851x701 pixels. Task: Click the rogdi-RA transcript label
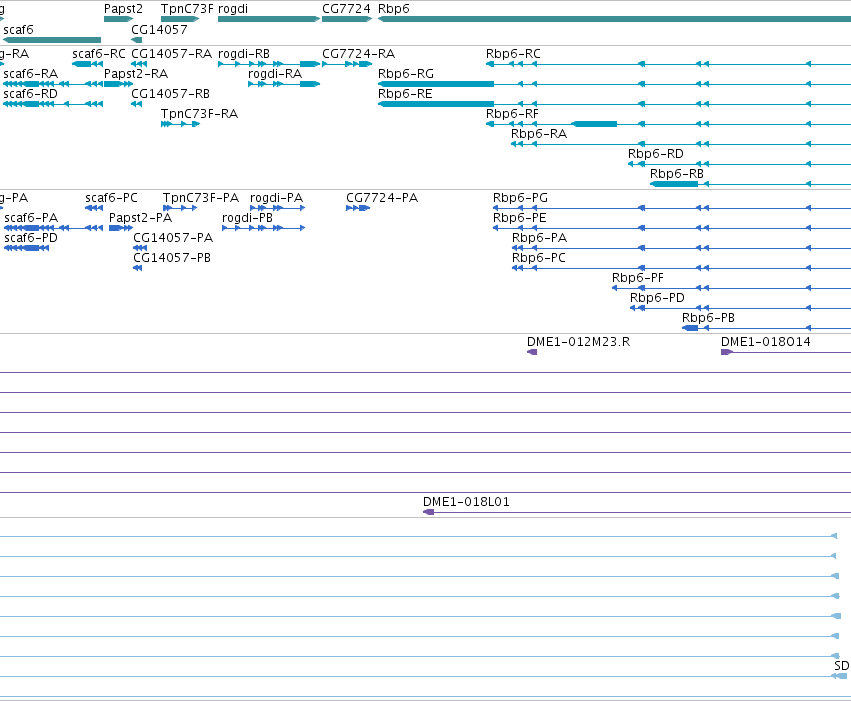click(275, 74)
